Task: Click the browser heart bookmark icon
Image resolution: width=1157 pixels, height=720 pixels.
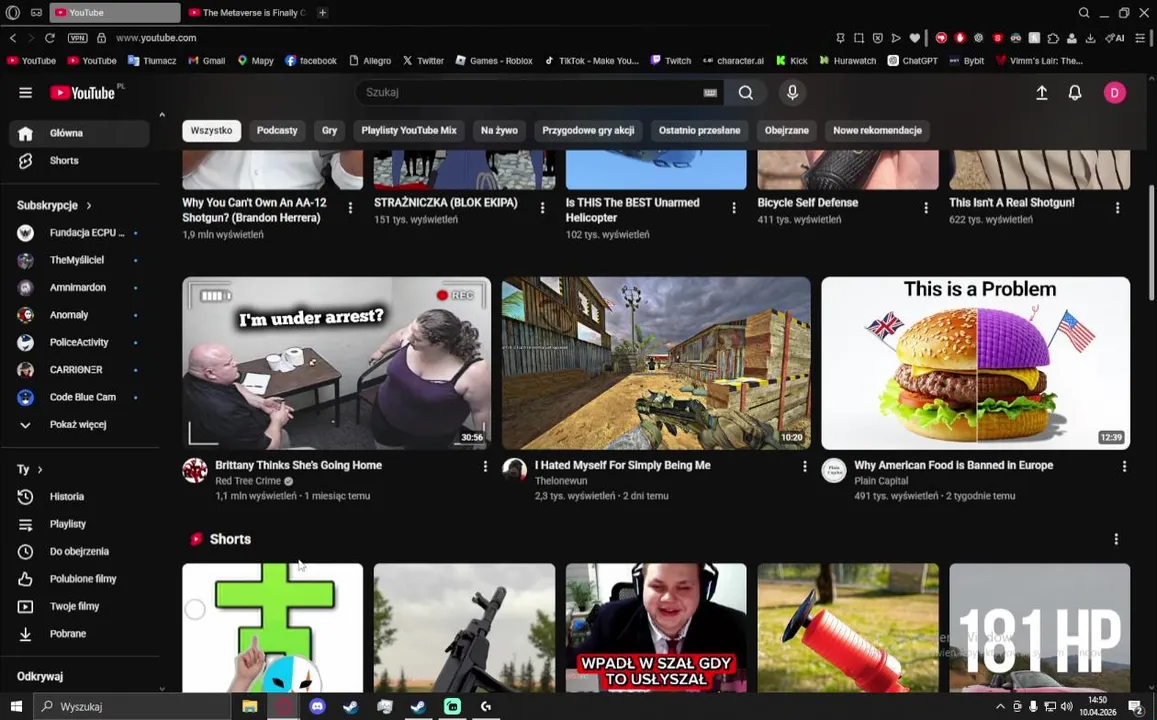Action: [x=914, y=38]
